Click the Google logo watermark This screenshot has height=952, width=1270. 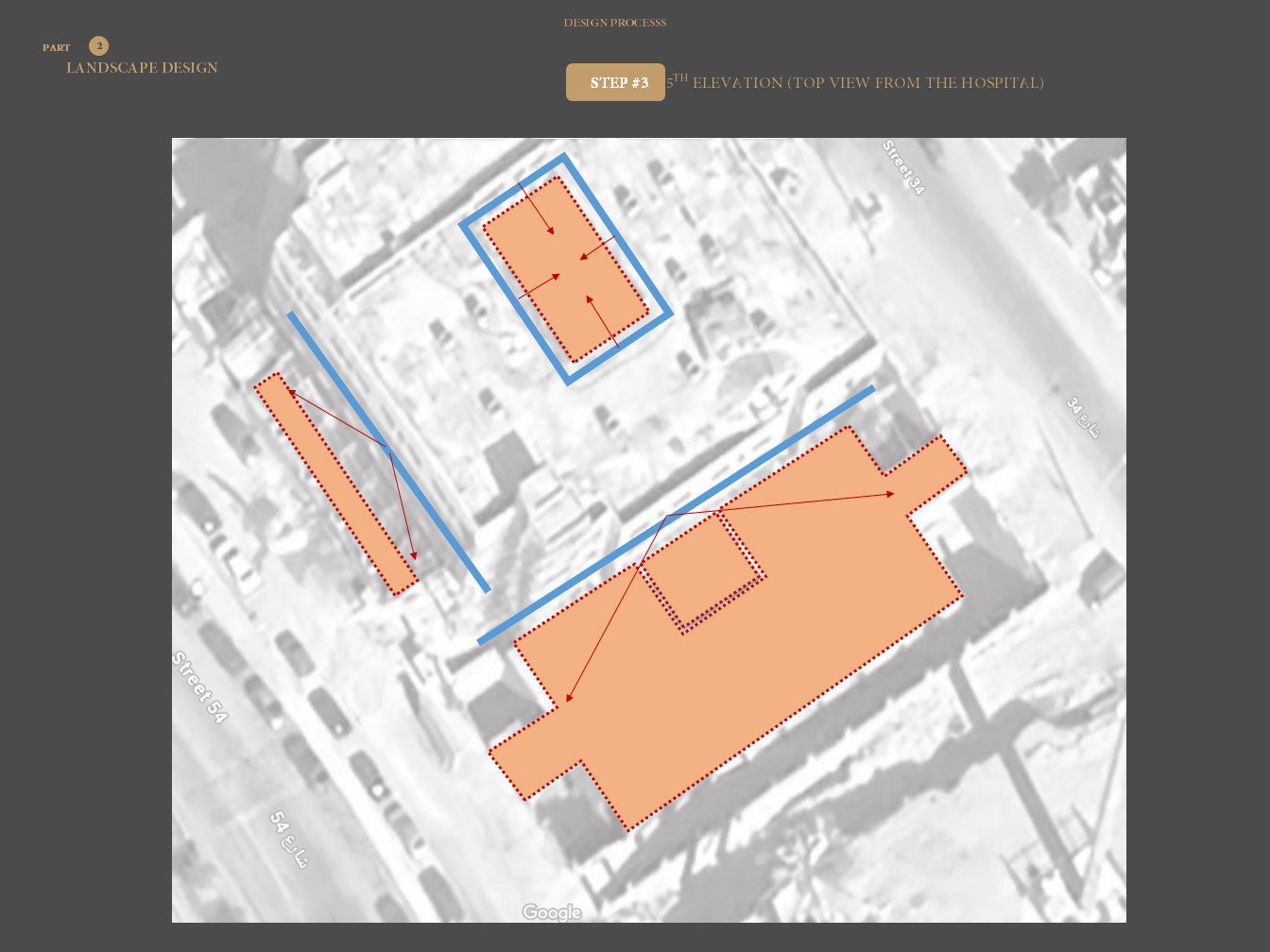click(x=552, y=911)
